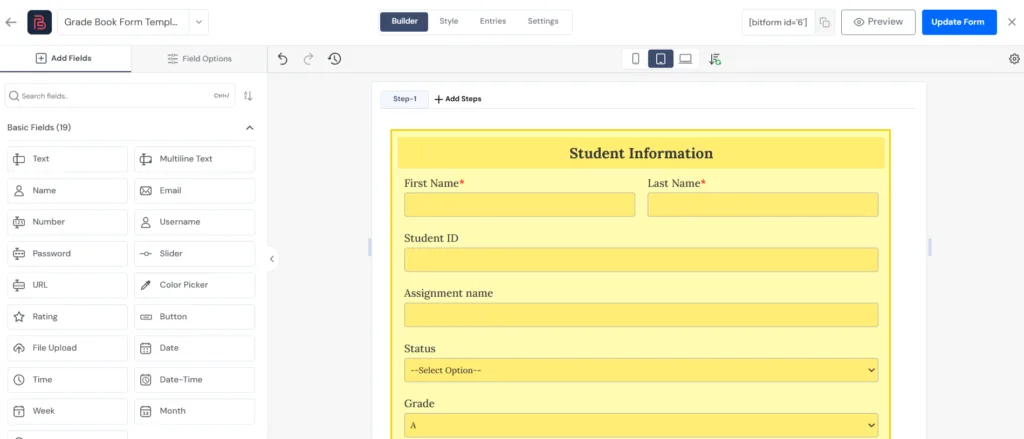Click the Assignment name label
The width and height of the screenshot is (1024, 439).
point(448,293)
